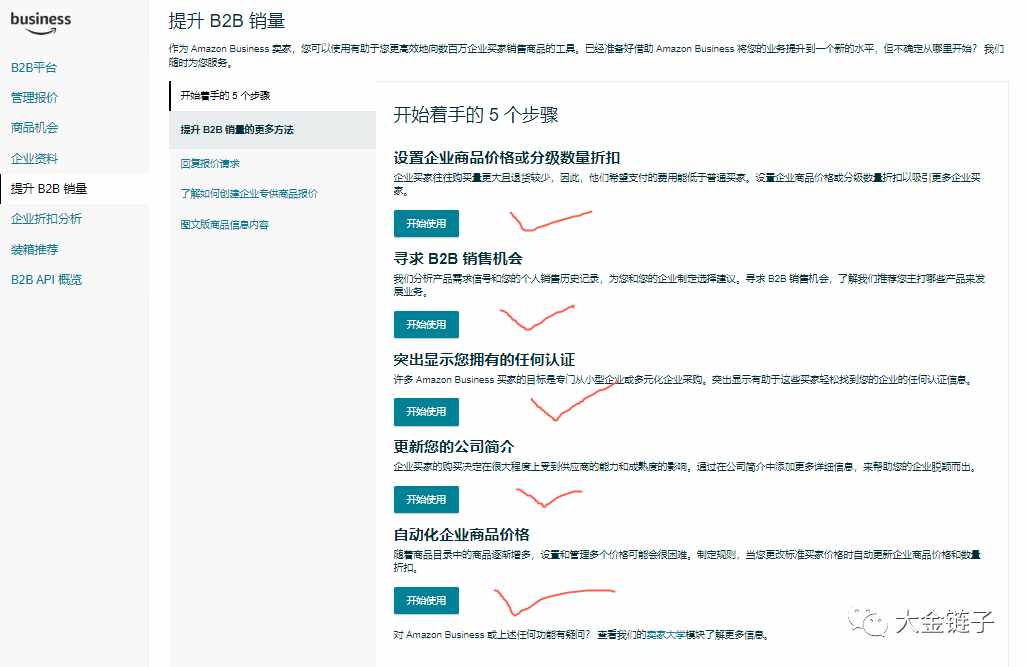1028x667 pixels.
Task: Click 开始使用 under 更新您的公司简介
Action: point(426,500)
